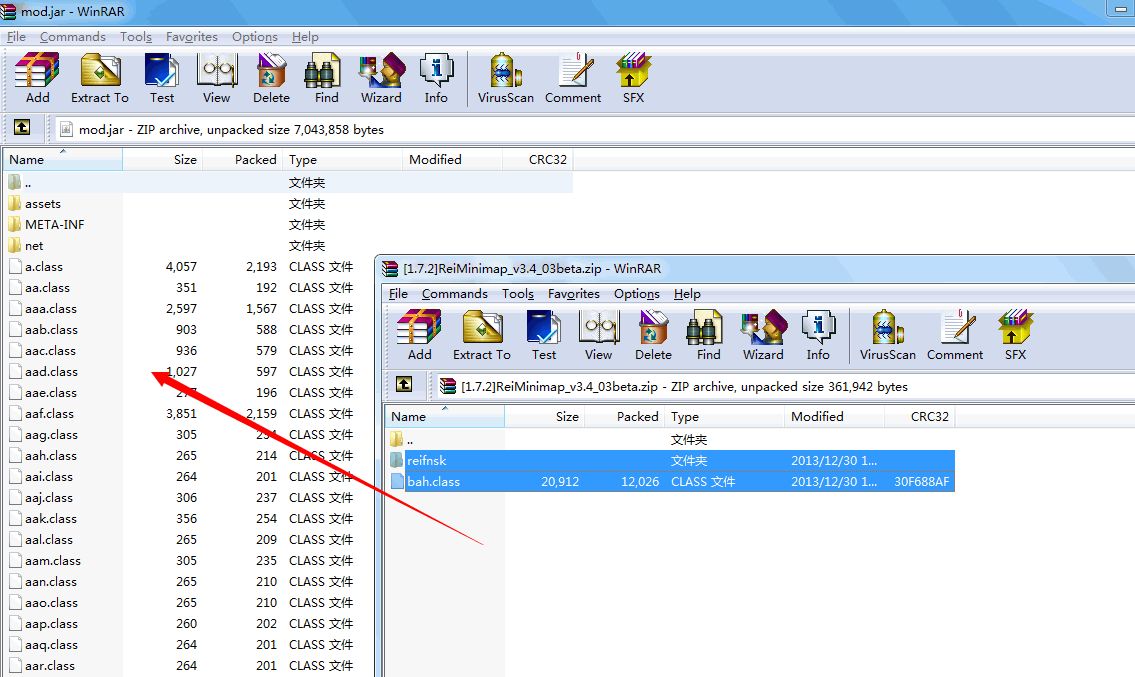Open File menu in ReiMinimap window
Screen dimensions: 1135x677
coord(398,294)
